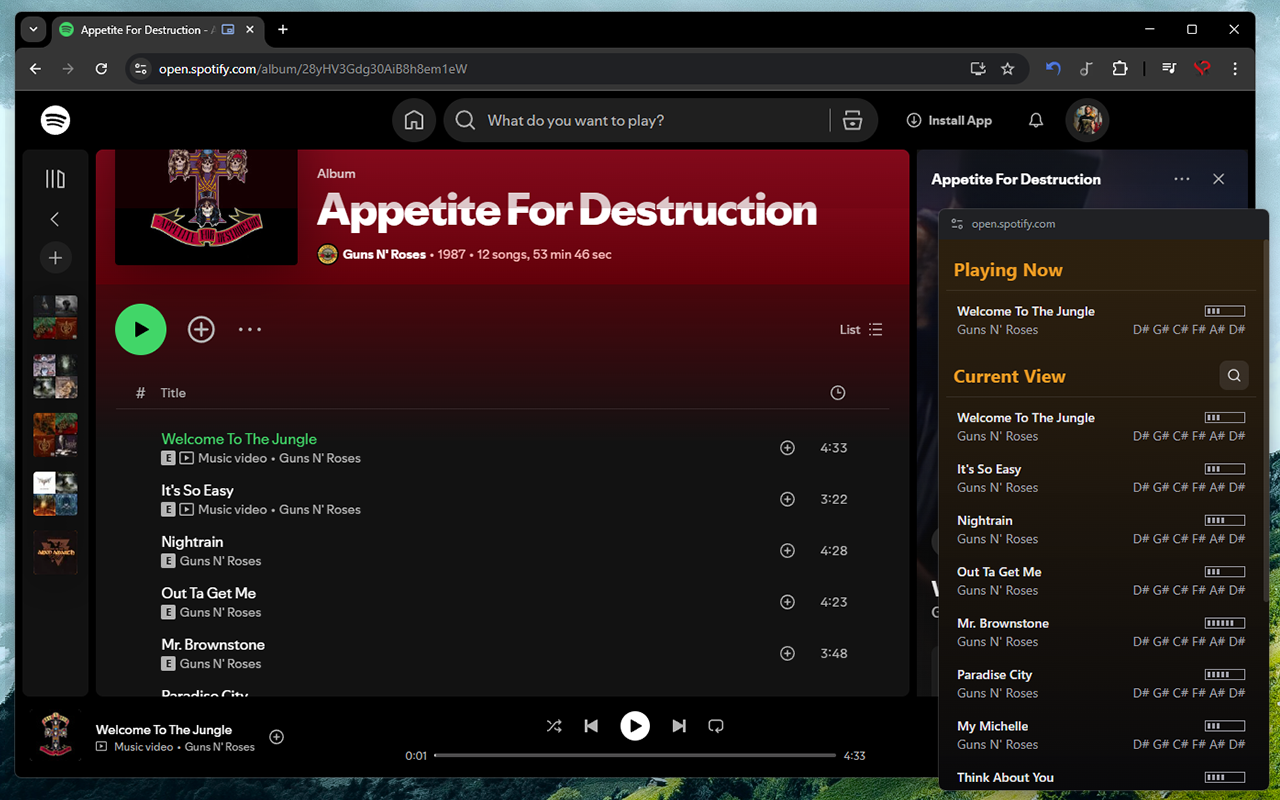Image resolution: width=1280 pixels, height=800 pixels.
Task: Reload the browser page
Action: (x=101, y=69)
